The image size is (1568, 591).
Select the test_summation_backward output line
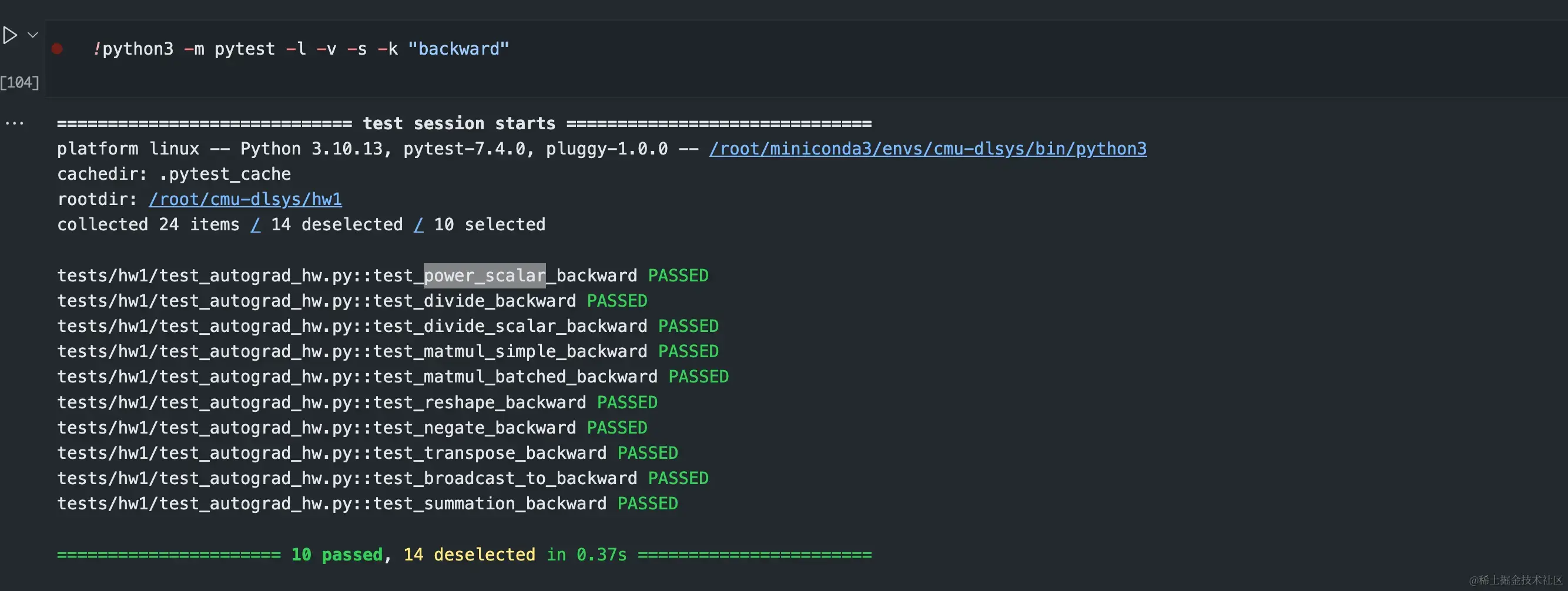[x=331, y=504]
